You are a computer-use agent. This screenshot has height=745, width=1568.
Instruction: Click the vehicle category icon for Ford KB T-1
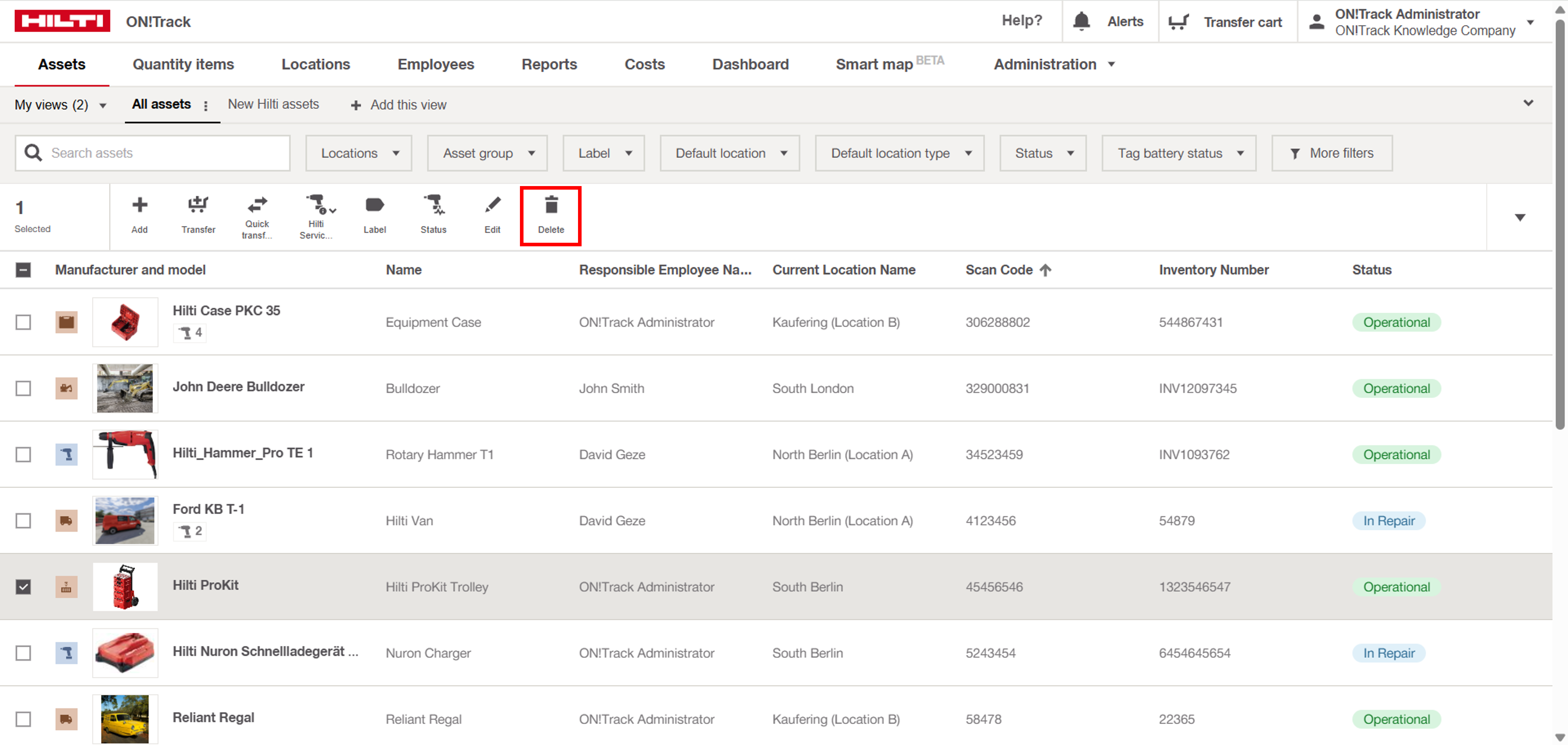tap(66, 521)
